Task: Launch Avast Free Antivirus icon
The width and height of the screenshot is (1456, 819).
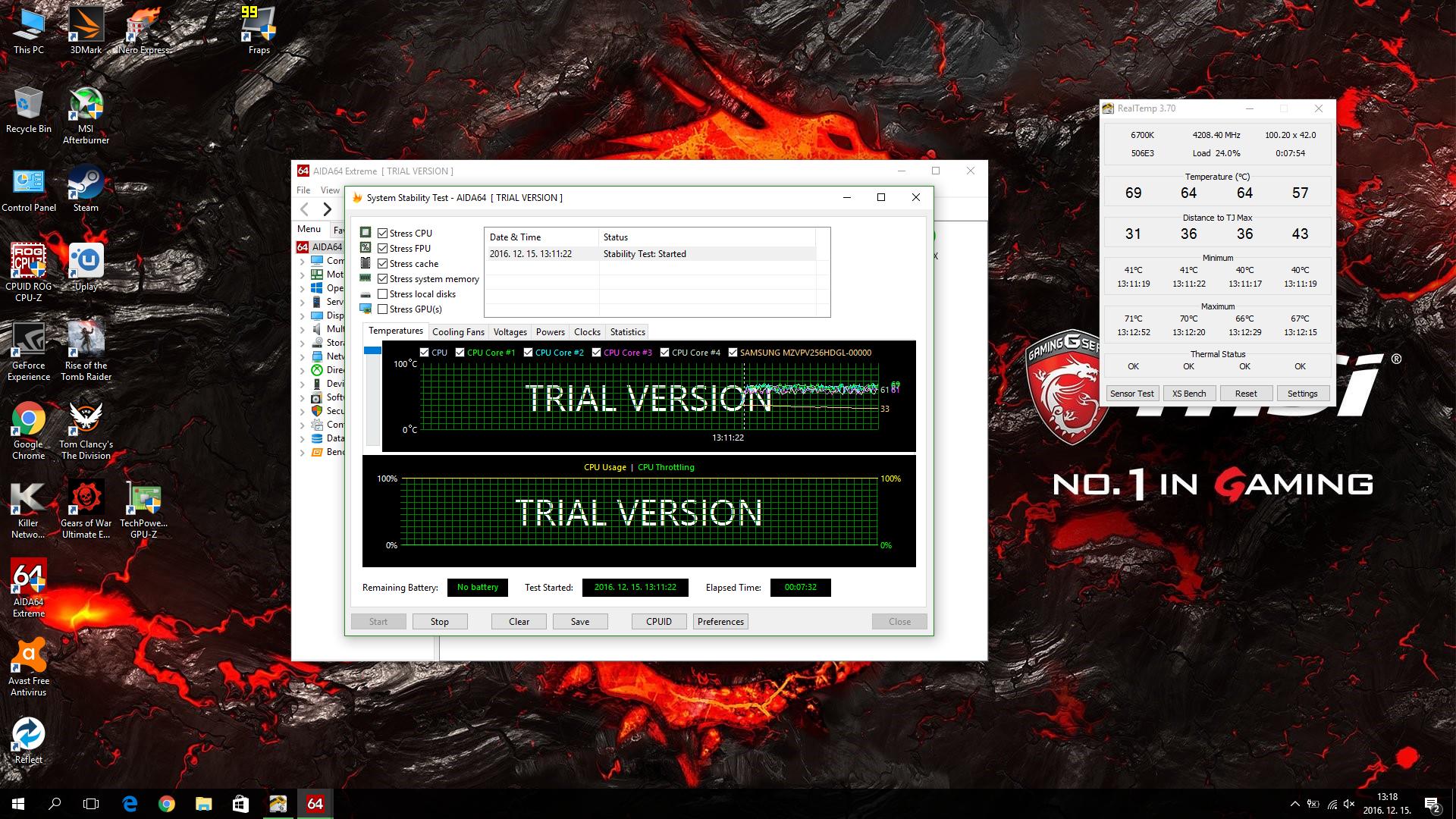Action: coord(29,667)
